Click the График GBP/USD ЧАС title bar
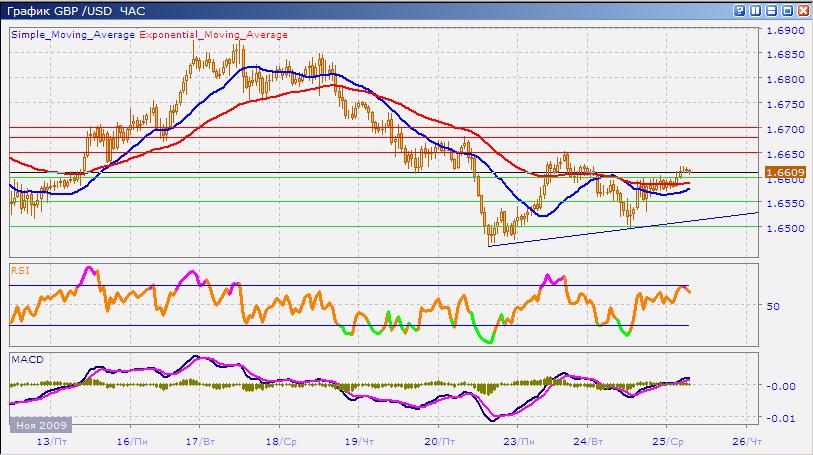Viewport: 813px width, 455px height. point(79,10)
